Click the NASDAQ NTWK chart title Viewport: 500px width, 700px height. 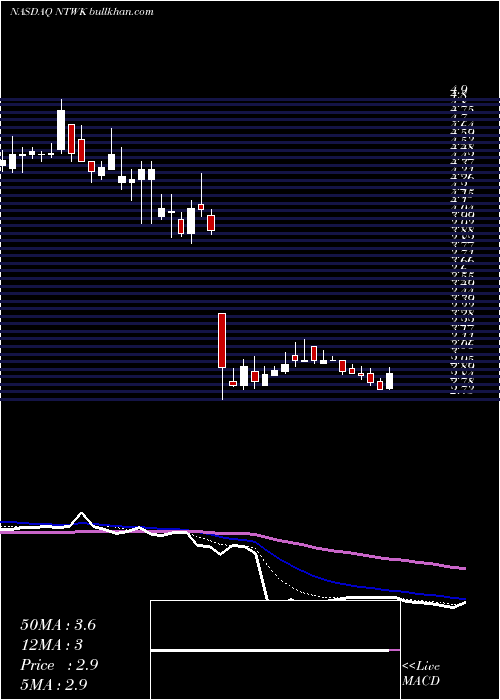tap(82, 12)
